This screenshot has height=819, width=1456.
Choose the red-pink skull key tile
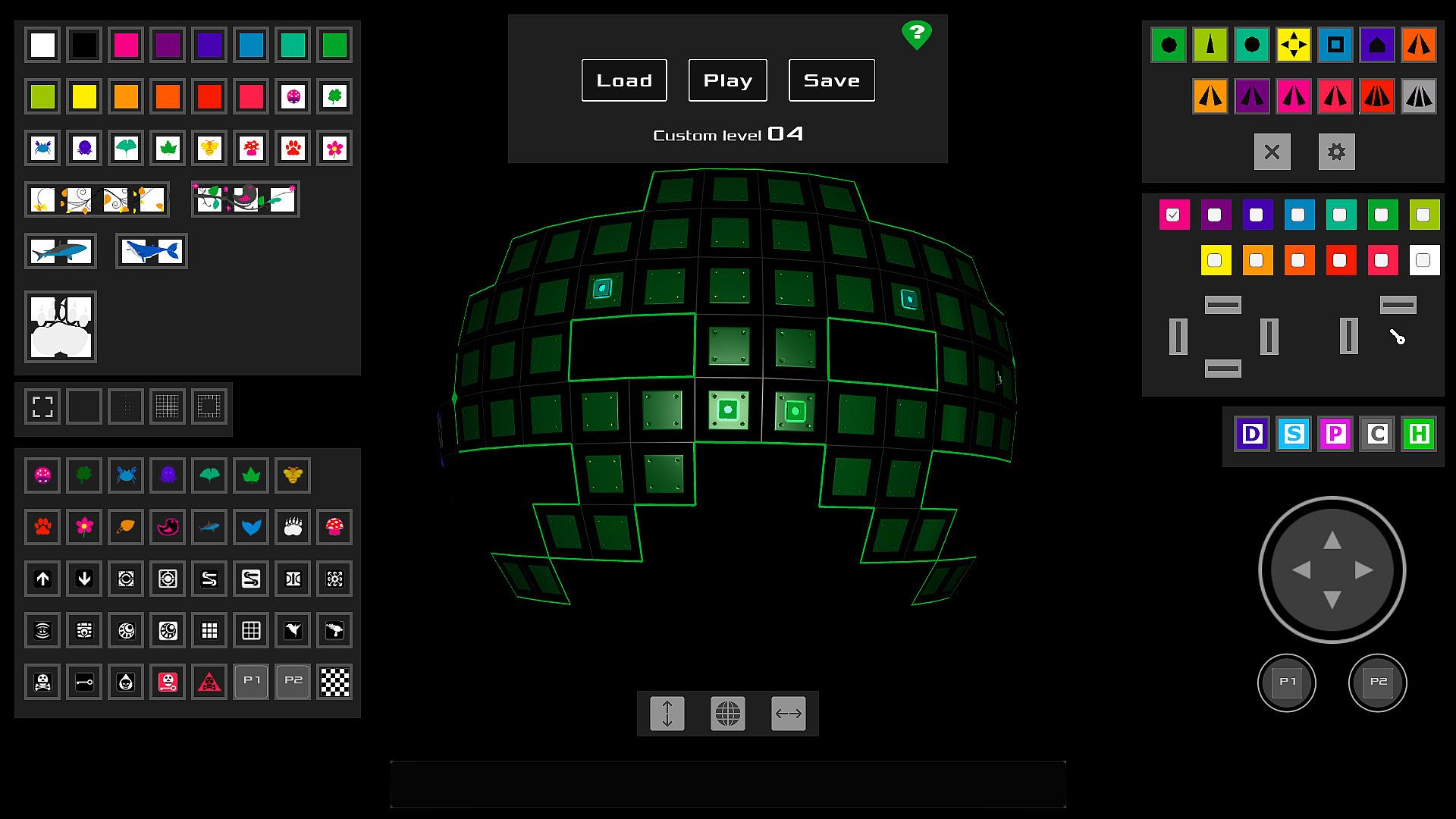coord(168,682)
